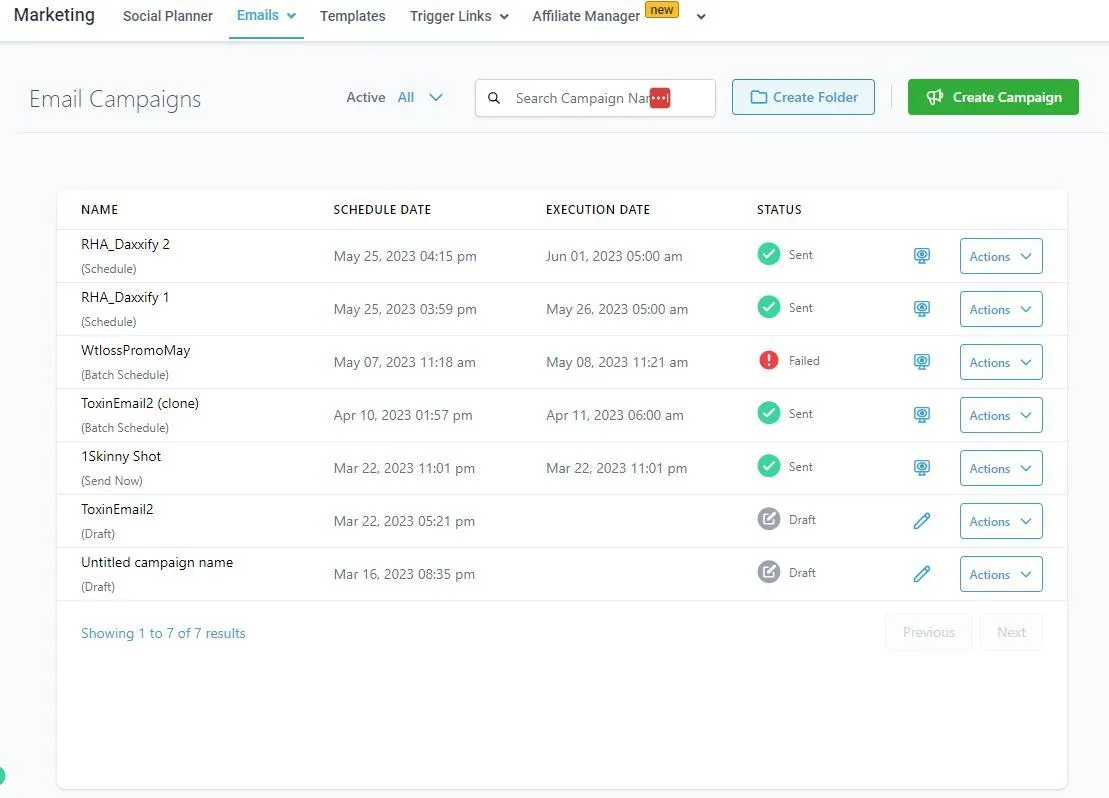Click the Failed status text
This screenshot has width=1109, height=798.
[x=804, y=361]
